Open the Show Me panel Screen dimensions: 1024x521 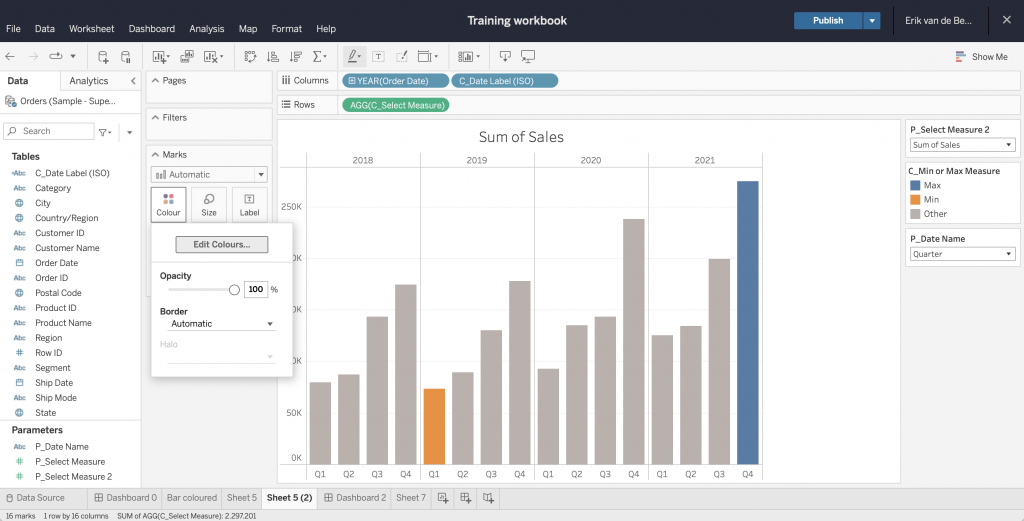(x=981, y=57)
